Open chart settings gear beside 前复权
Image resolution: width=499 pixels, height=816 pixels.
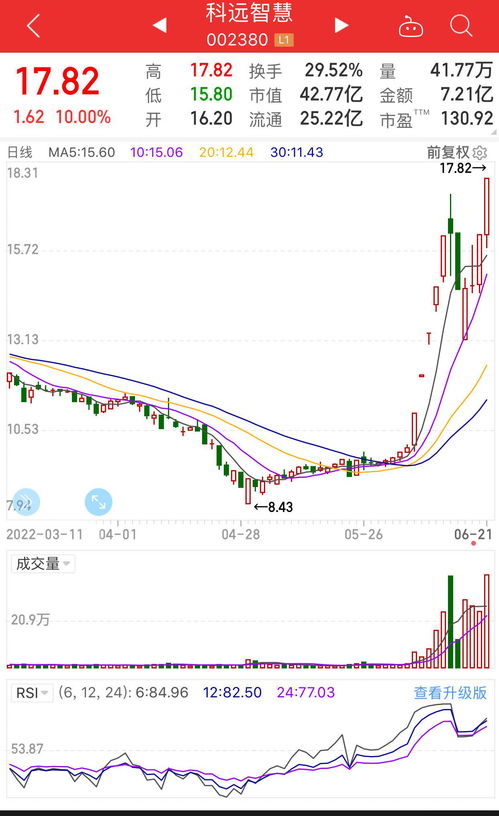(480, 152)
